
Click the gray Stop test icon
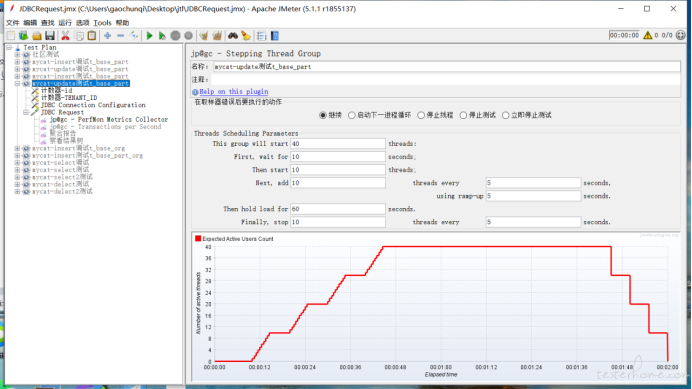(175, 36)
